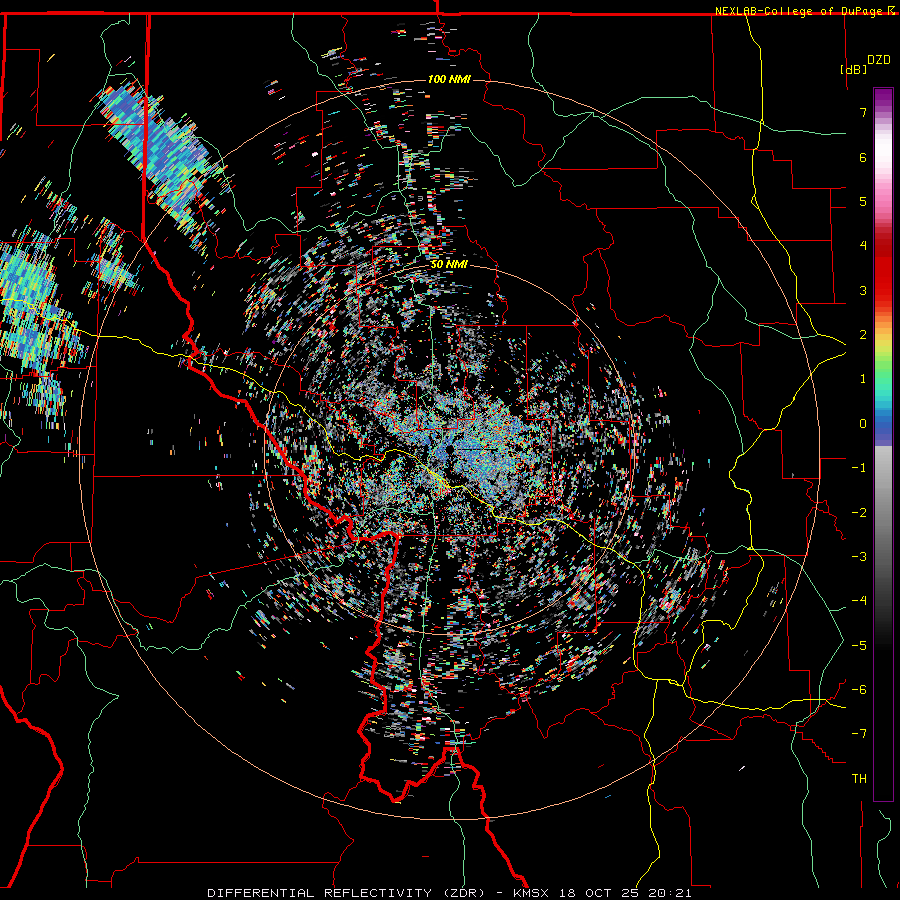900x900 pixels.
Task: Click the 3 value on color scale
Action: pyautogui.click(x=863, y=290)
